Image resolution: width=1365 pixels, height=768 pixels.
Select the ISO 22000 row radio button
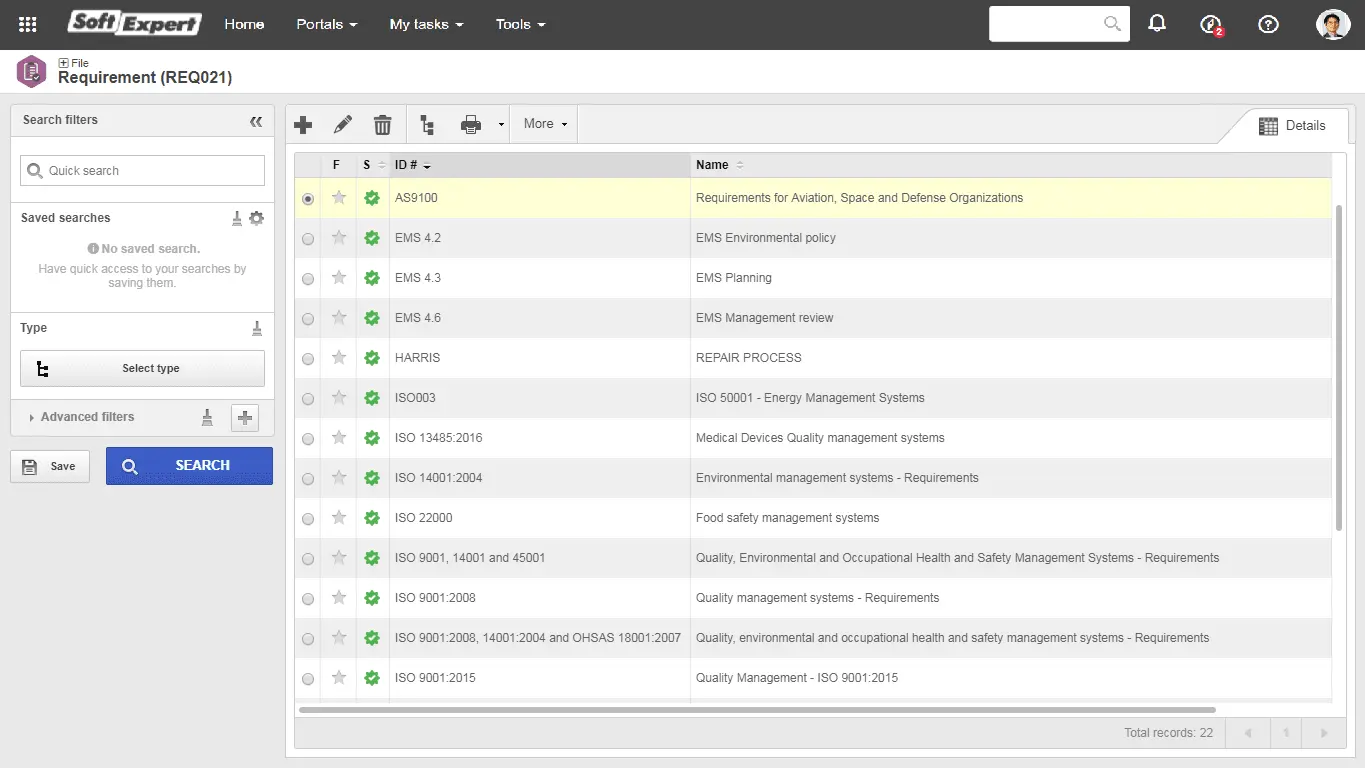pos(308,519)
